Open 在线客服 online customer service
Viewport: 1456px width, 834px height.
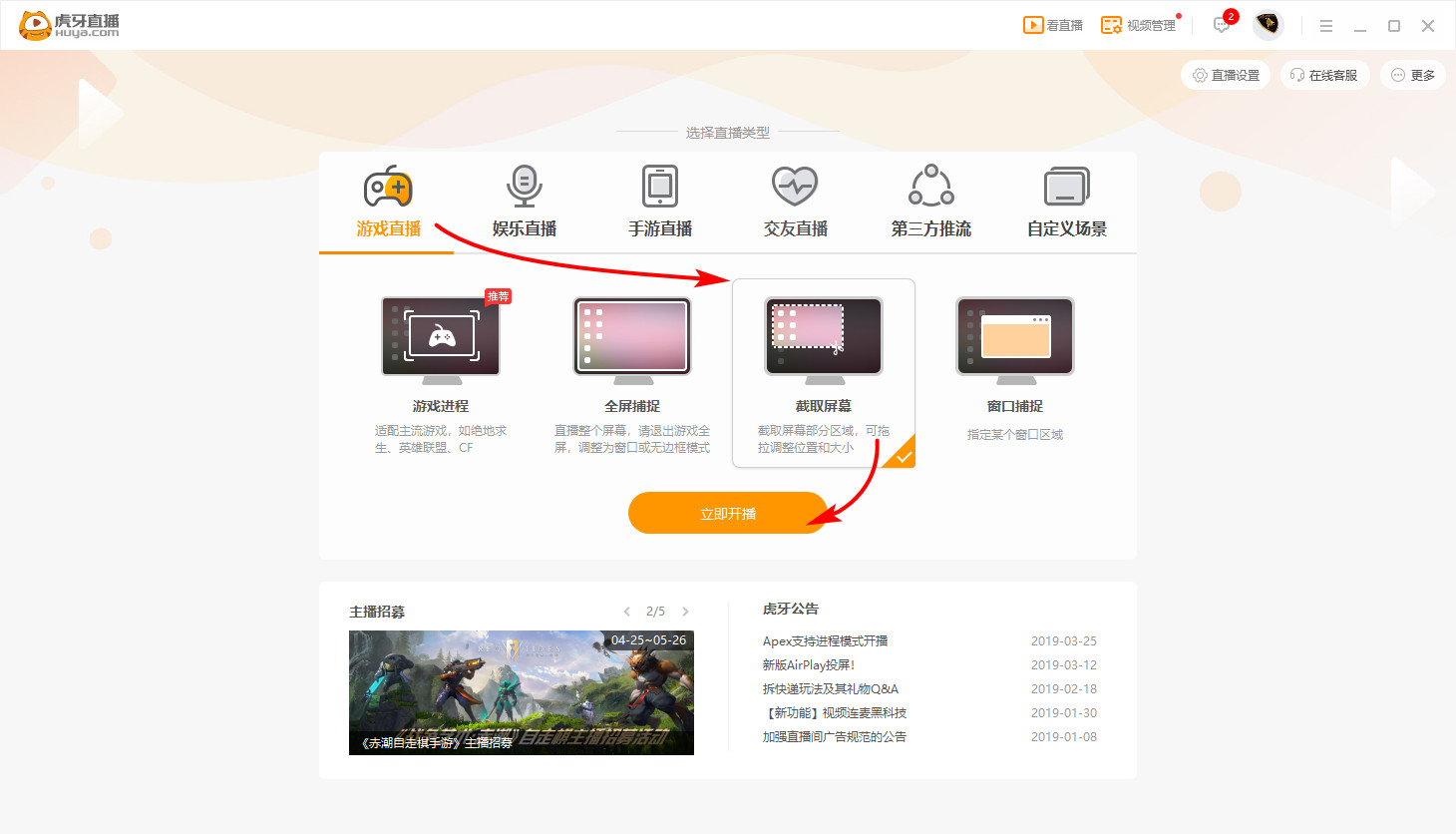click(x=1324, y=74)
